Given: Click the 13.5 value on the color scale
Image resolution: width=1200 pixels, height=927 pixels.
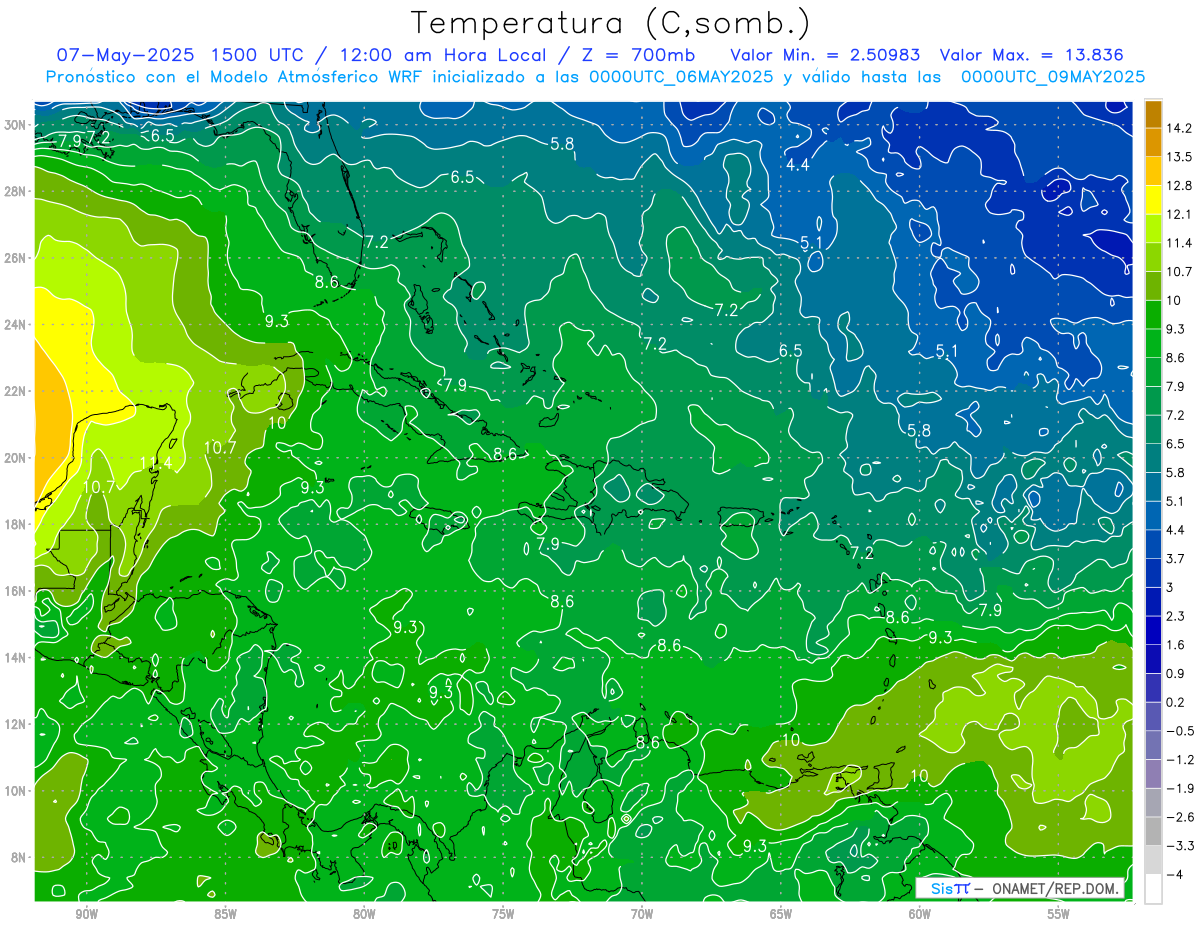Looking at the screenshot, I should (1180, 157).
